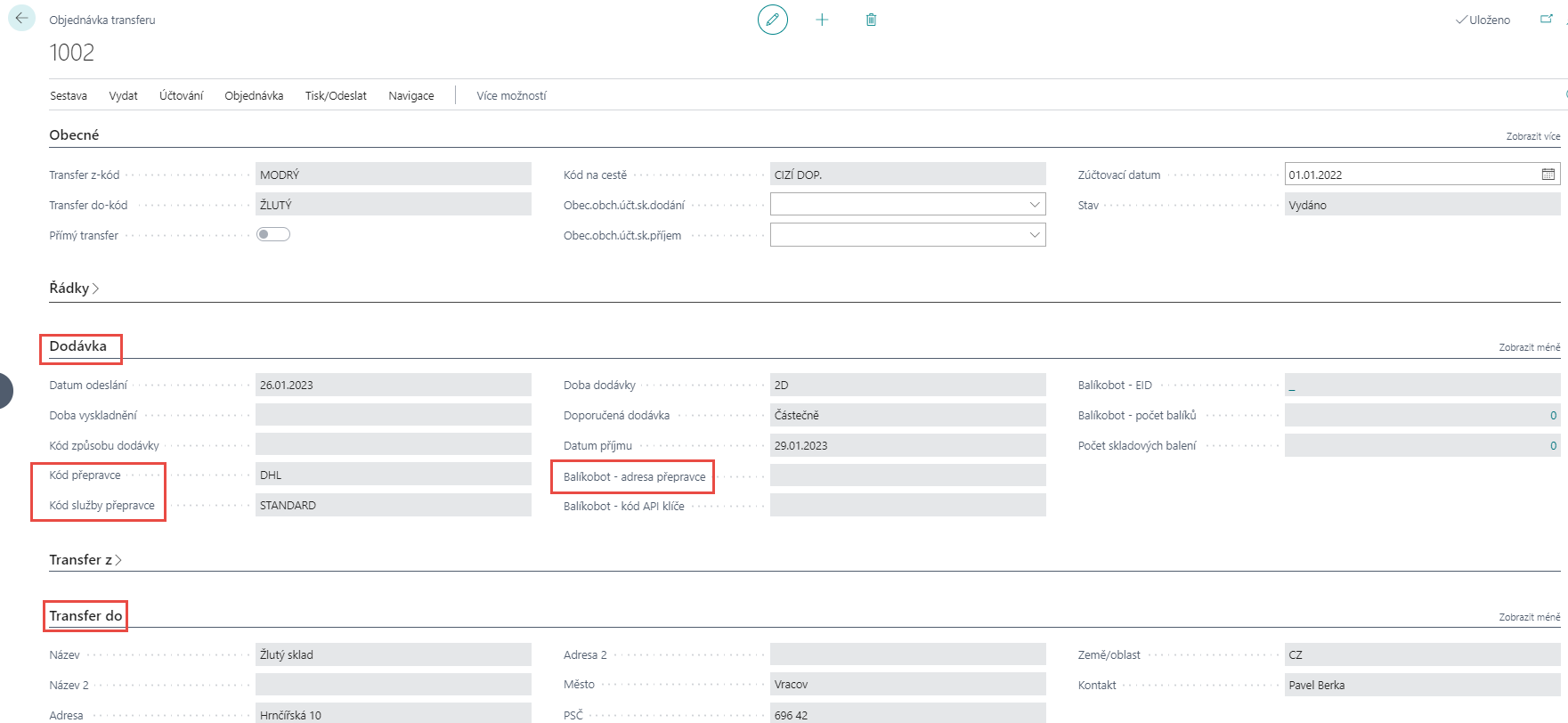Click the Zúčtovací datum input field
Image resolution: width=1568 pixels, height=723 pixels.
(1411, 175)
